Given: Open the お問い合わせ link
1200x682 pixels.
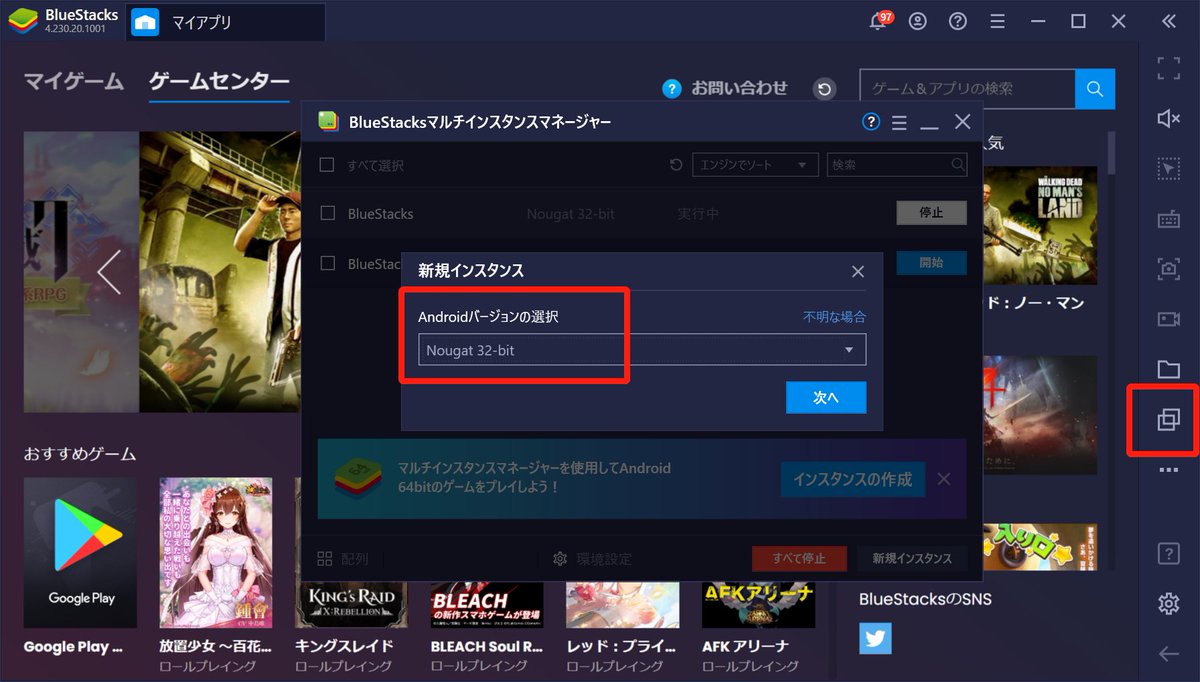Looking at the screenshot, I should [739, 88].
